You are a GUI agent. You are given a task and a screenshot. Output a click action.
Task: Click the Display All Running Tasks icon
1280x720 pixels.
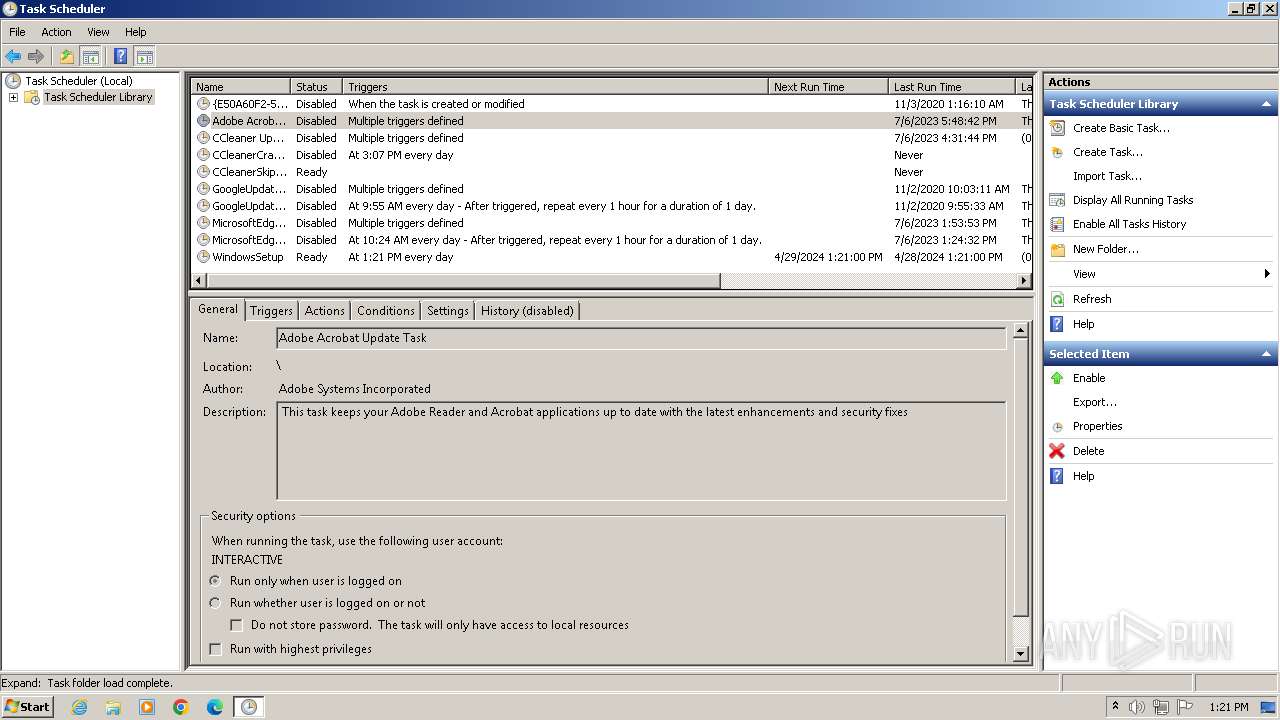tap(1057, 200)
